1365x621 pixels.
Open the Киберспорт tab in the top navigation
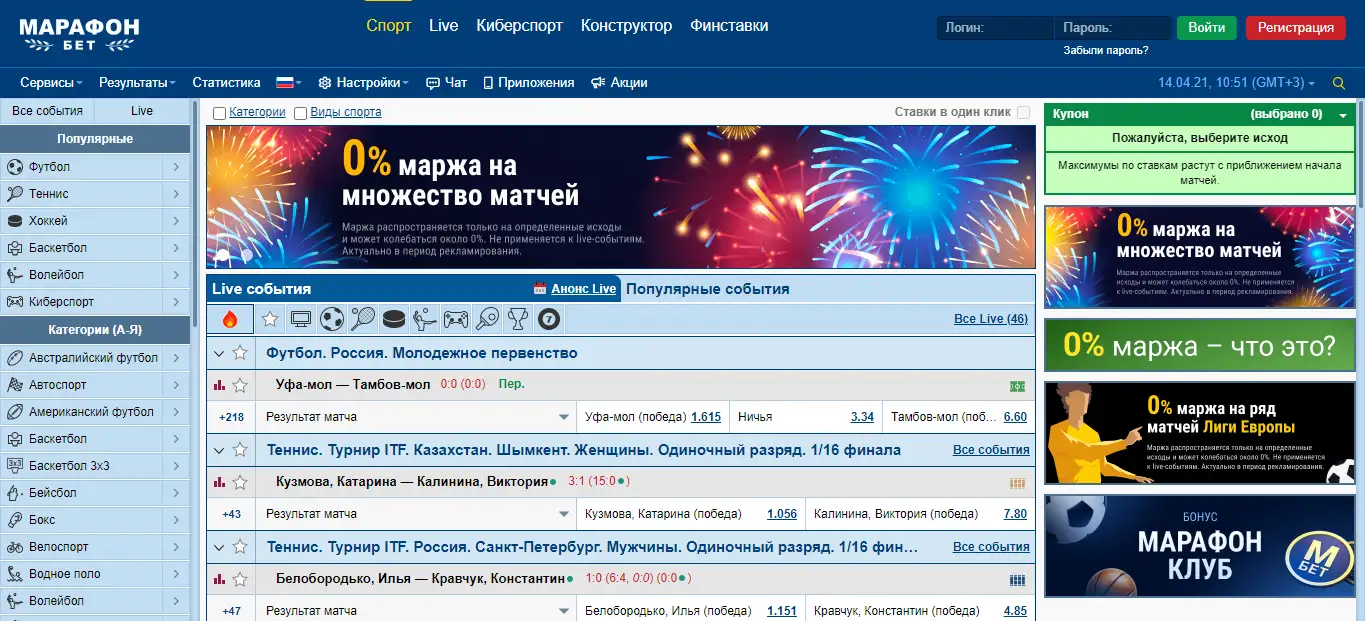point(519,26)
